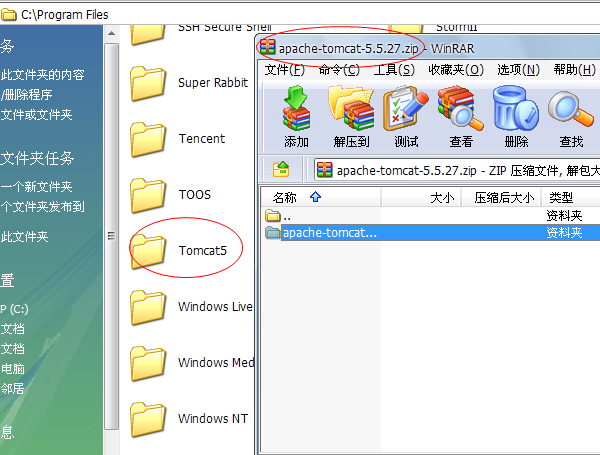Image resolution: width=600 pixels, height=455 pixels.
Task: Open the 工具(S) menu
Action: (394, 70)
